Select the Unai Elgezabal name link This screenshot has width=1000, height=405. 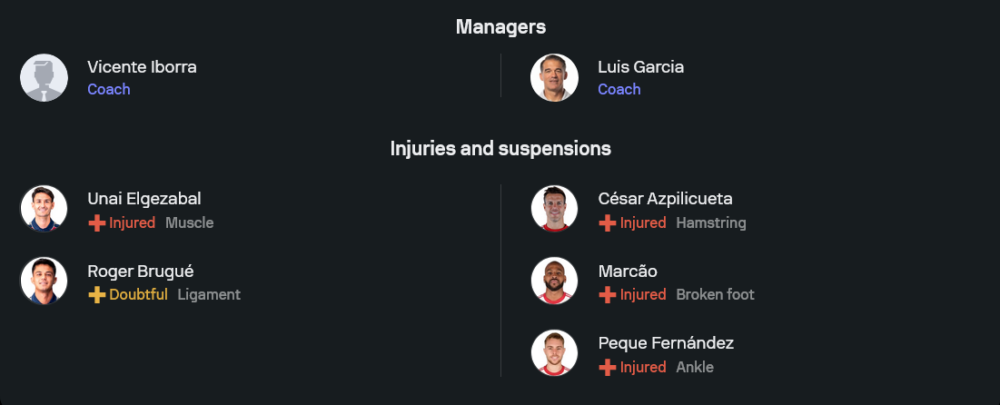(x=144, y=199)
